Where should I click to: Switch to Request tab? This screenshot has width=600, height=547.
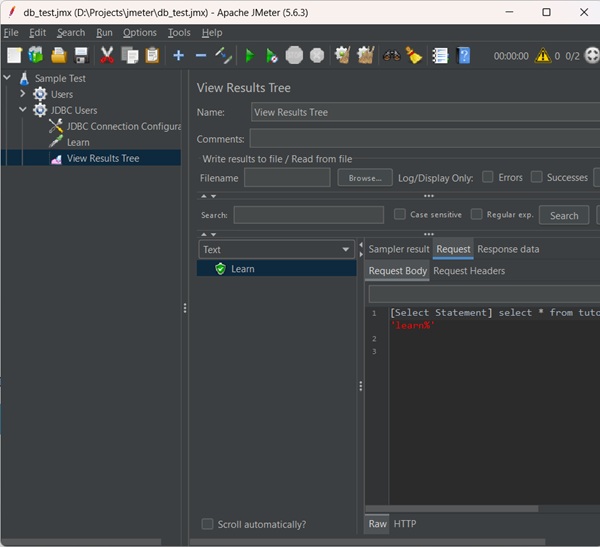453,249
